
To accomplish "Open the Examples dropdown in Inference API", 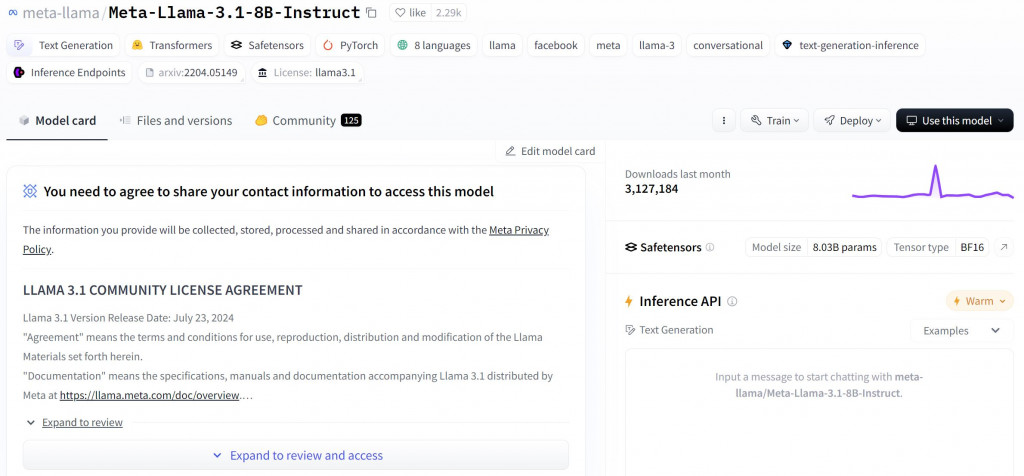I will 961,330.
